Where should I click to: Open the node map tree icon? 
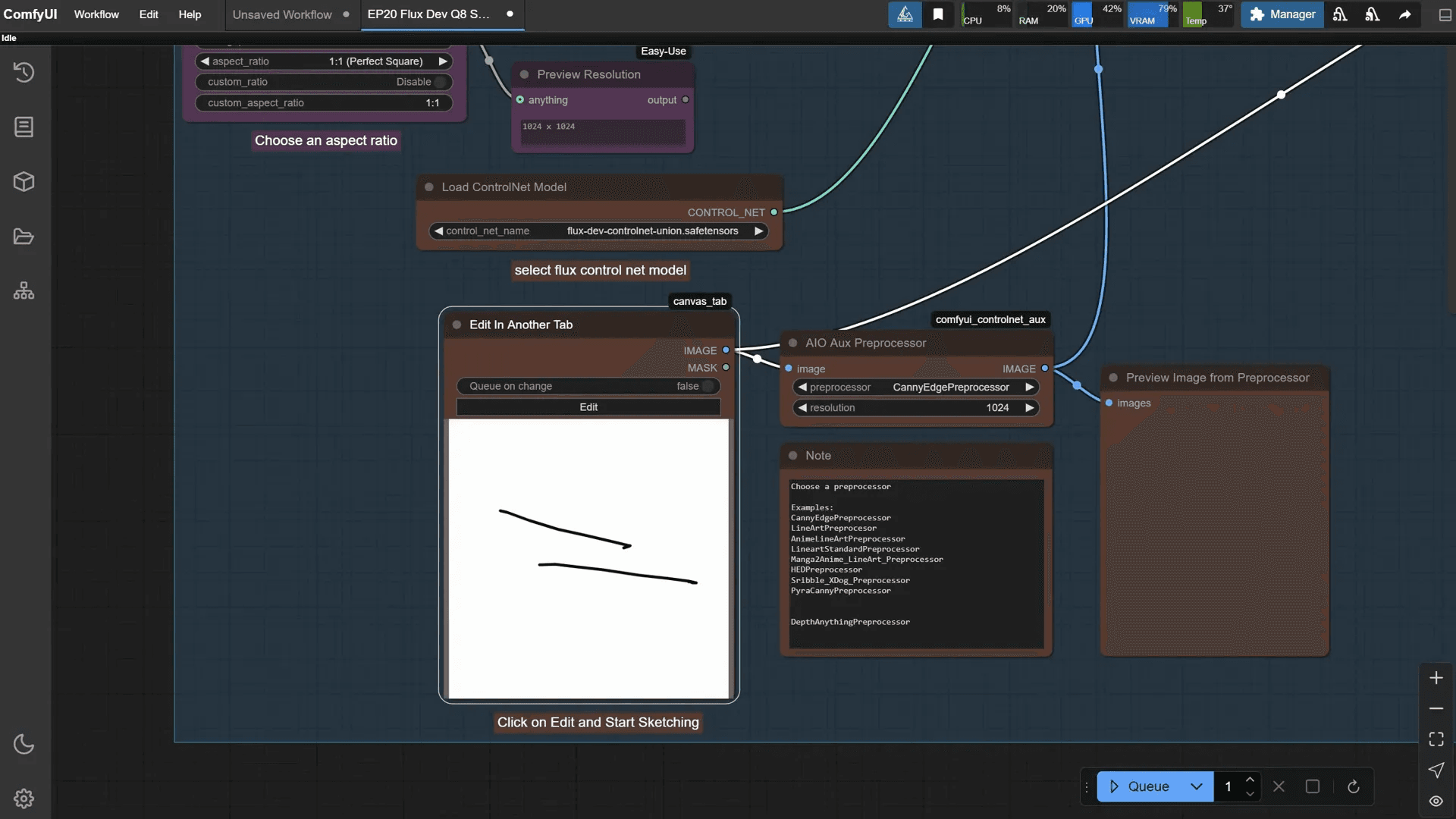[x=24, y=291]
